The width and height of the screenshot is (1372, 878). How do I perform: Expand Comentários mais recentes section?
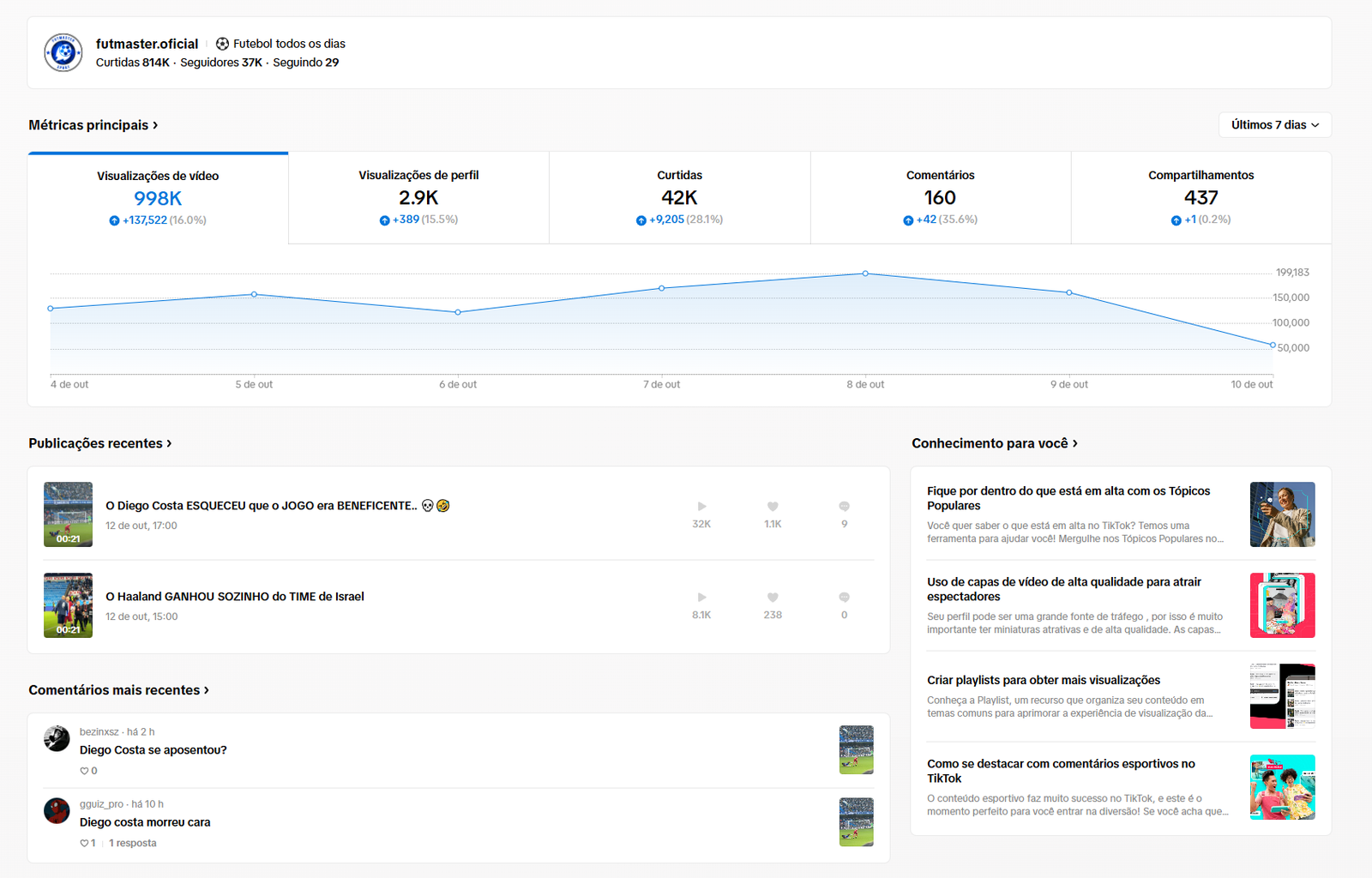click(x=119, y=690)
